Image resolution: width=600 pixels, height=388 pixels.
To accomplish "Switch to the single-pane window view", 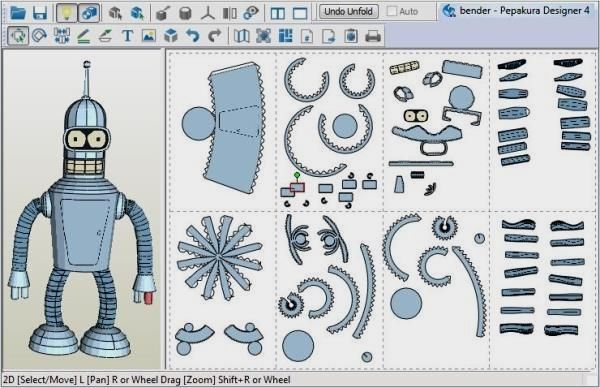I will click(300, 13).
